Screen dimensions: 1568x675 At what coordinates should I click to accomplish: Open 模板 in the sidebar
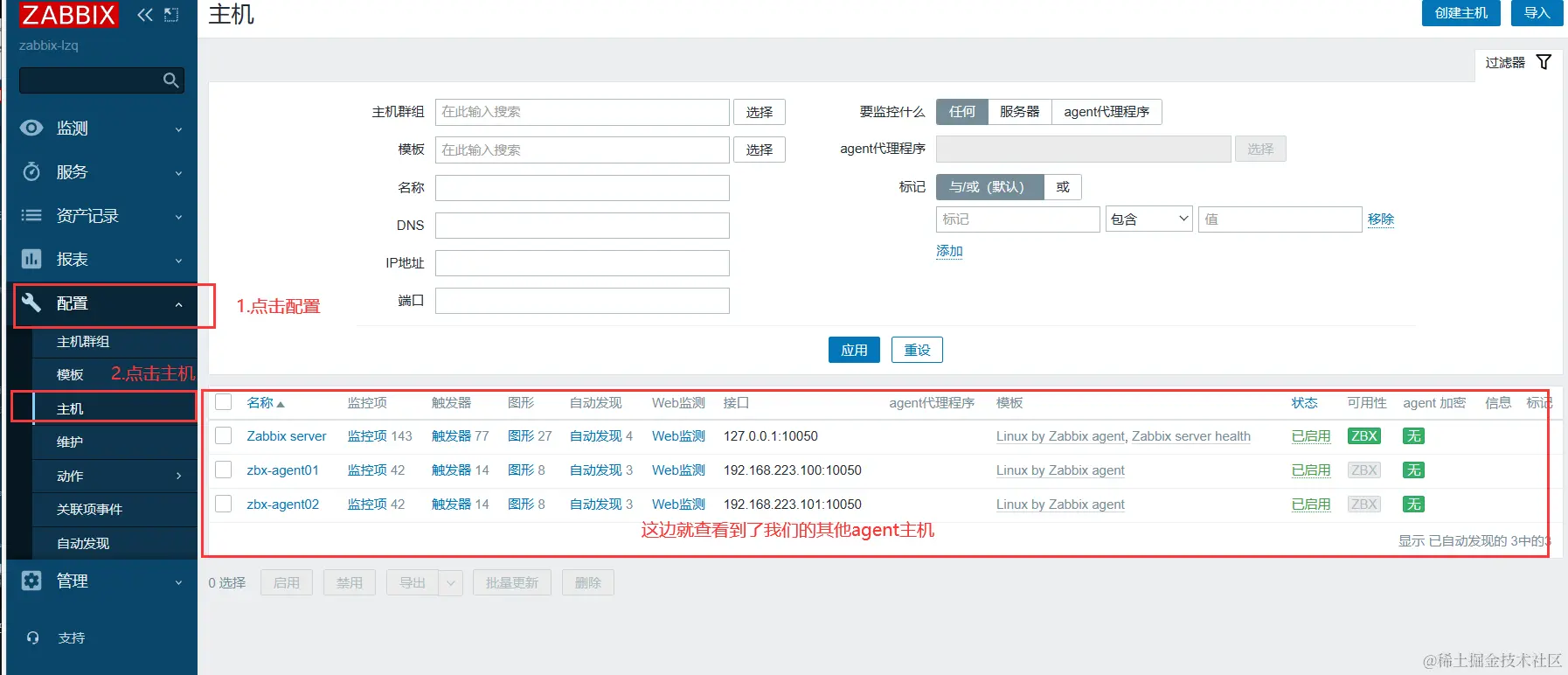[70, 375]
